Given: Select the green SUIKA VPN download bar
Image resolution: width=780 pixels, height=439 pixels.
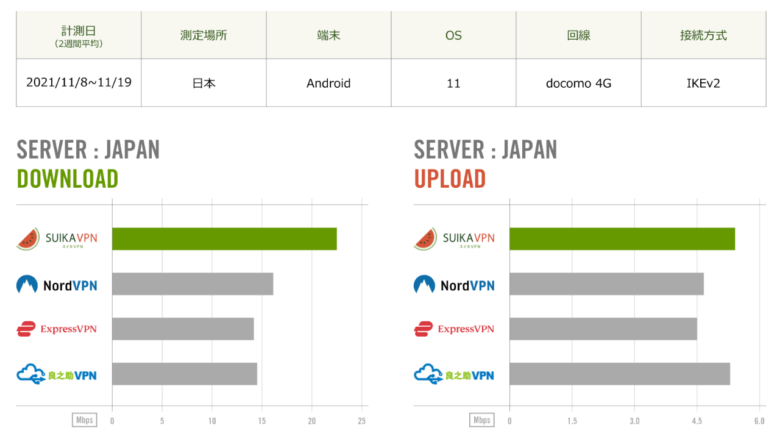Looking at the screenshot, I should point(224,239).
